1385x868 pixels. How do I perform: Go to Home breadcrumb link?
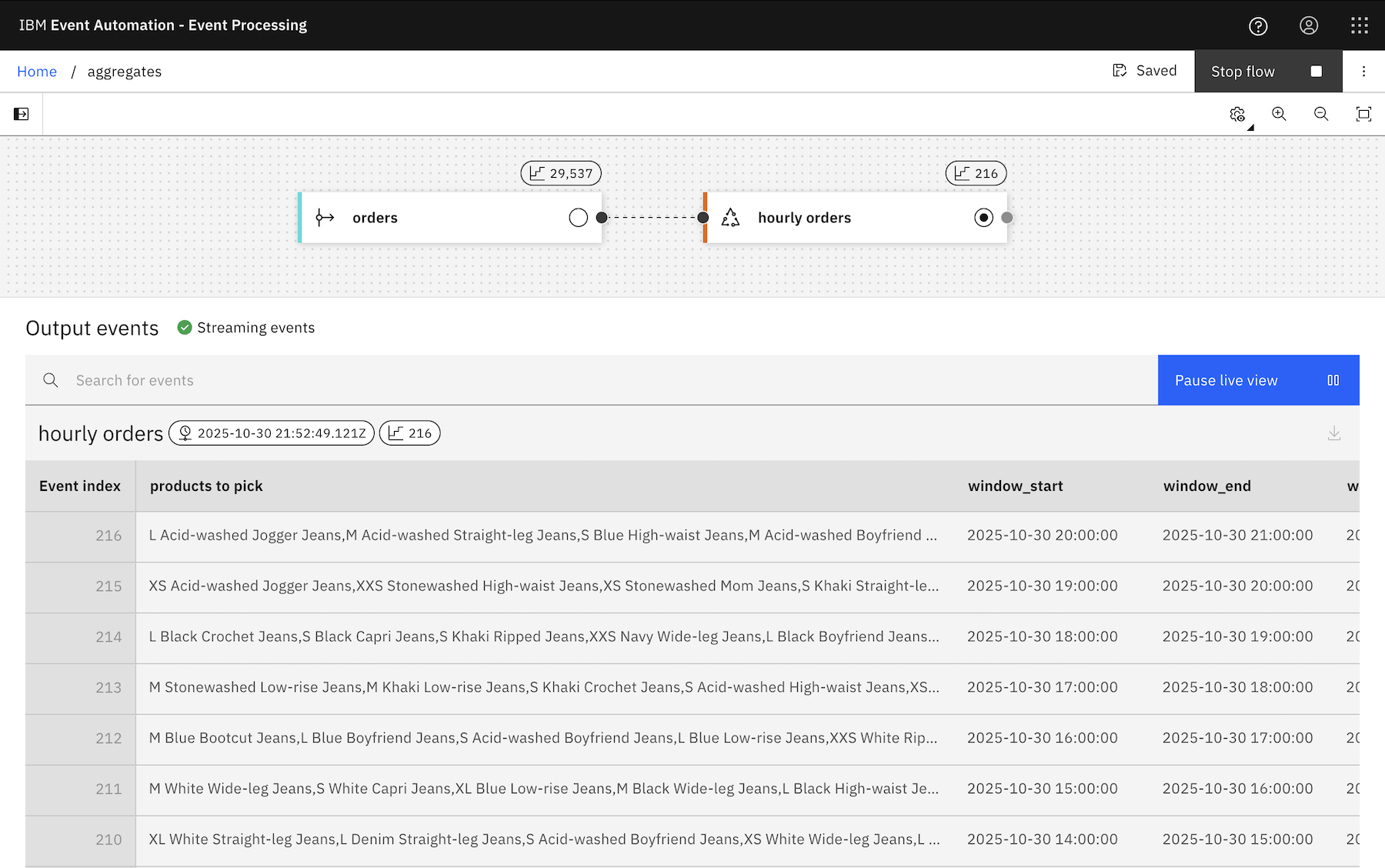coord(37,72)
